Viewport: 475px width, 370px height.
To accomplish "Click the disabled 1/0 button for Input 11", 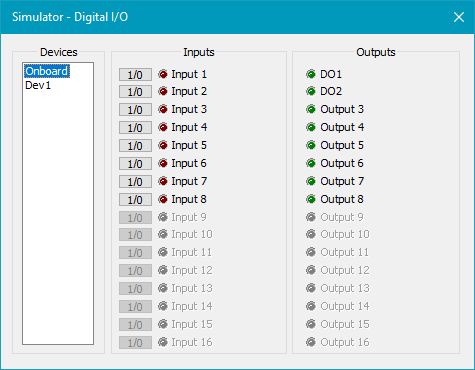I will (135, 253).
